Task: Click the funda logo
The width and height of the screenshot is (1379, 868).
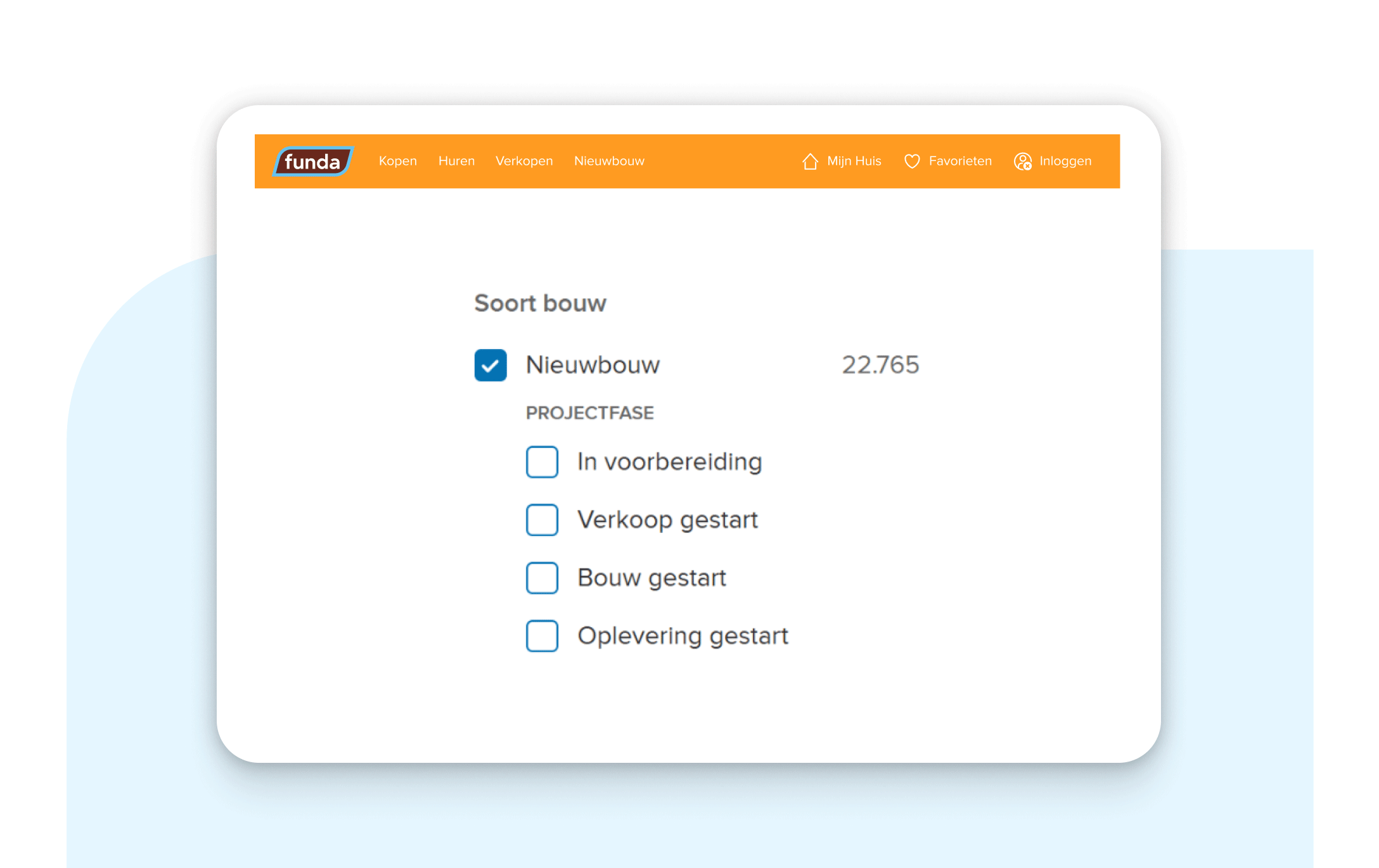Action: click(x=312, y=162)
